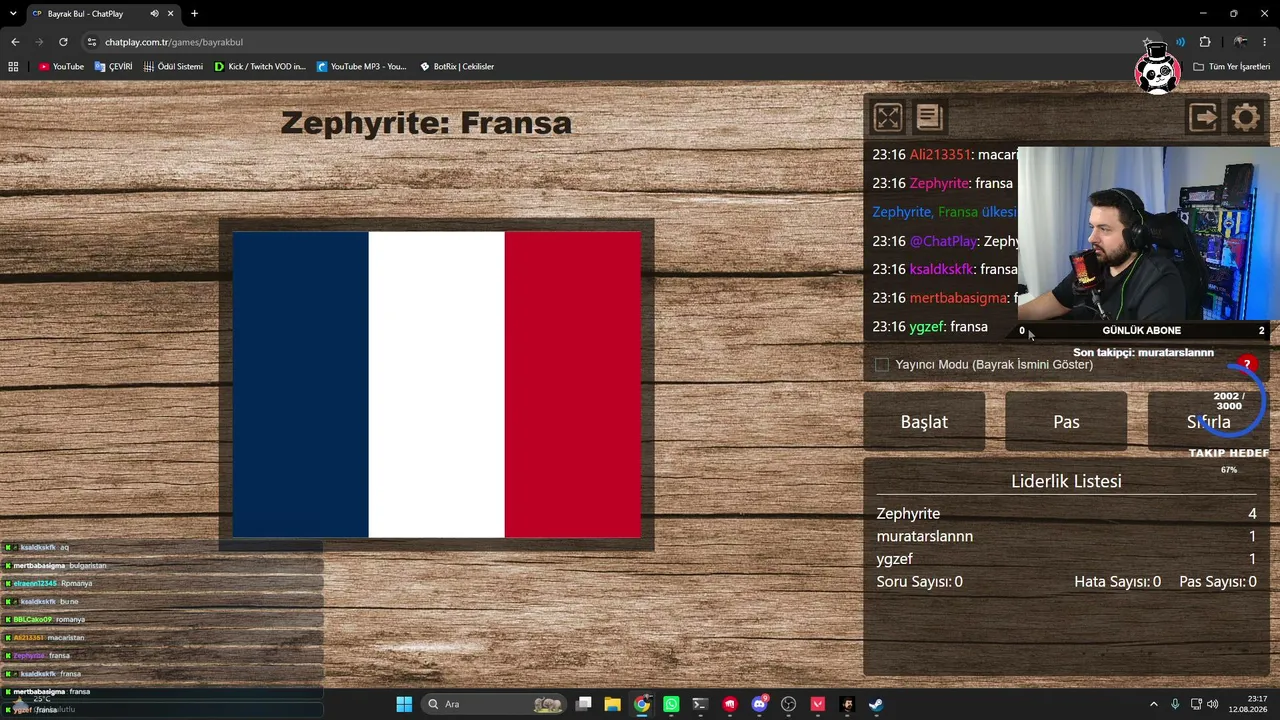
Task: Reload the chatplay page
Action: pyautogui.click(x=63, y=42)
